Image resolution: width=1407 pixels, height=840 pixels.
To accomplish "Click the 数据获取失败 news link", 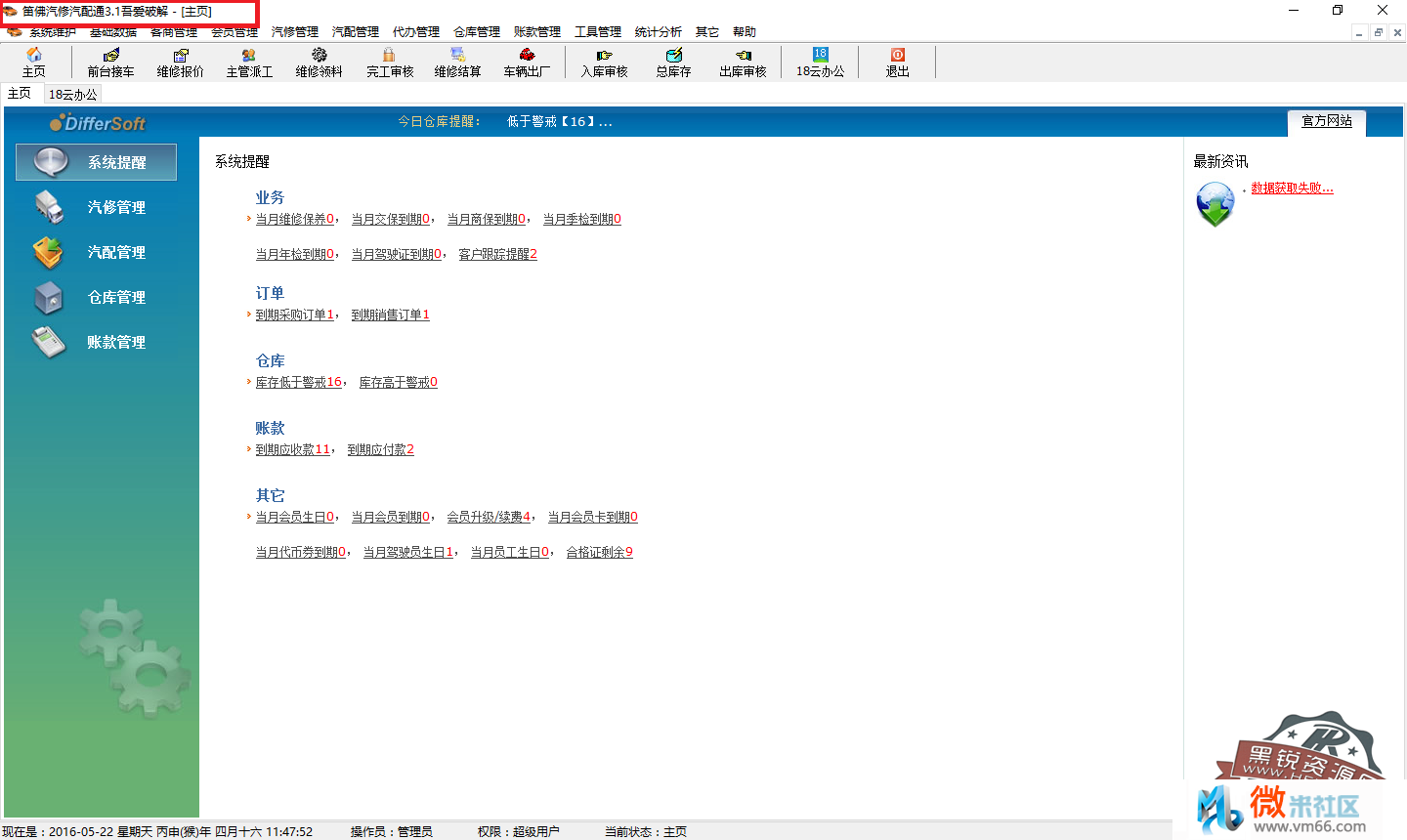I will pyautogui.click(x=1293, y=189).
